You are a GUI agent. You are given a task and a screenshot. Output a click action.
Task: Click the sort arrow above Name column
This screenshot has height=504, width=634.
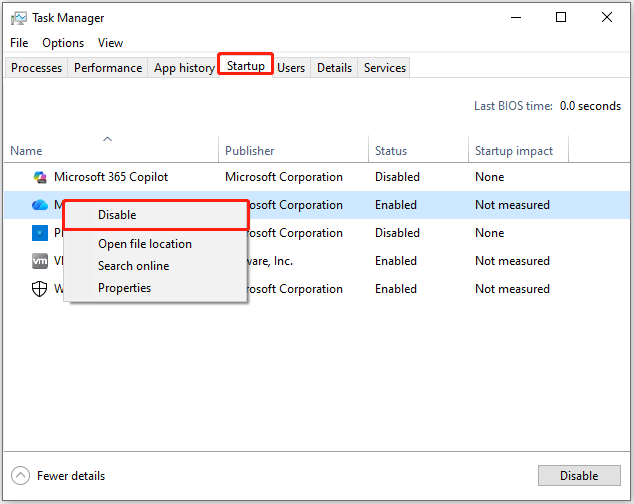click(107, 139)
